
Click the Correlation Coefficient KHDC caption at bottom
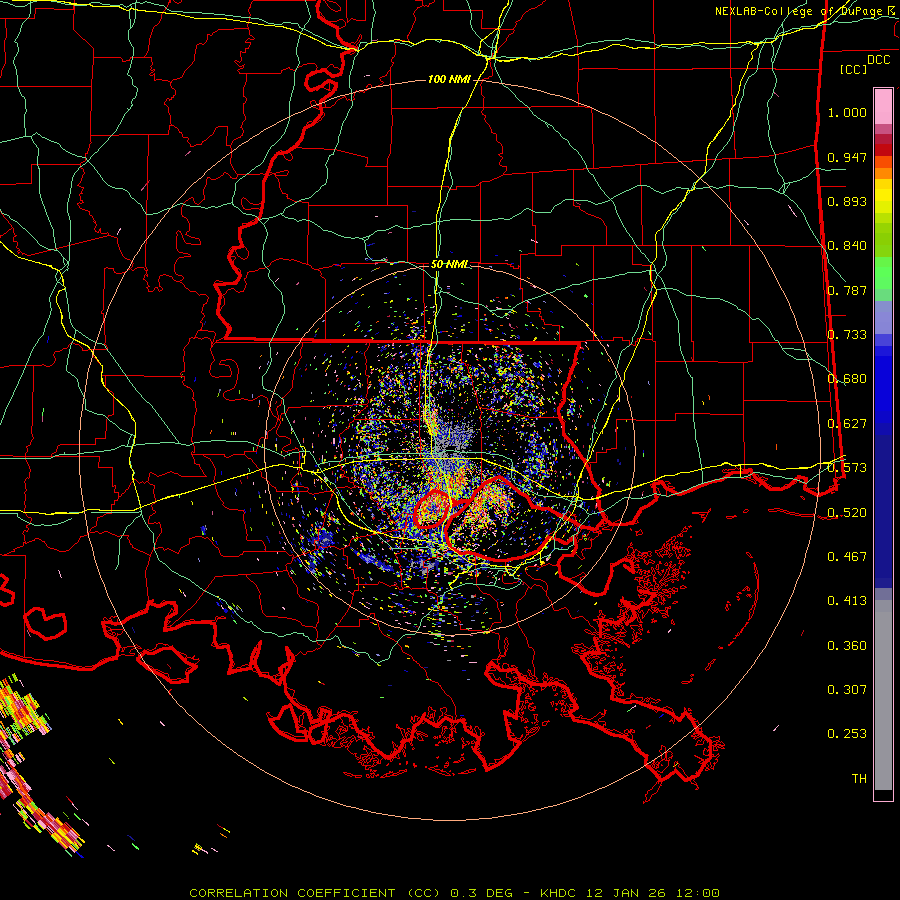454,893
